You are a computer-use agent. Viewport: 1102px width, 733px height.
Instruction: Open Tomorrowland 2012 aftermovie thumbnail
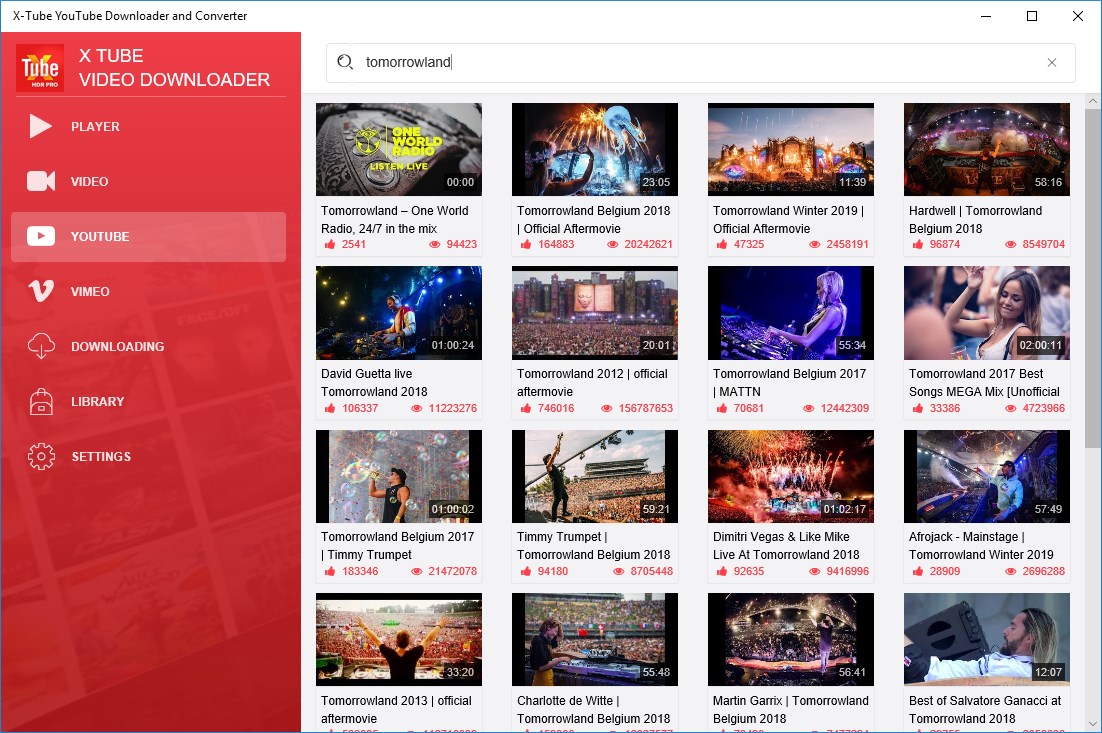point(595,313)
